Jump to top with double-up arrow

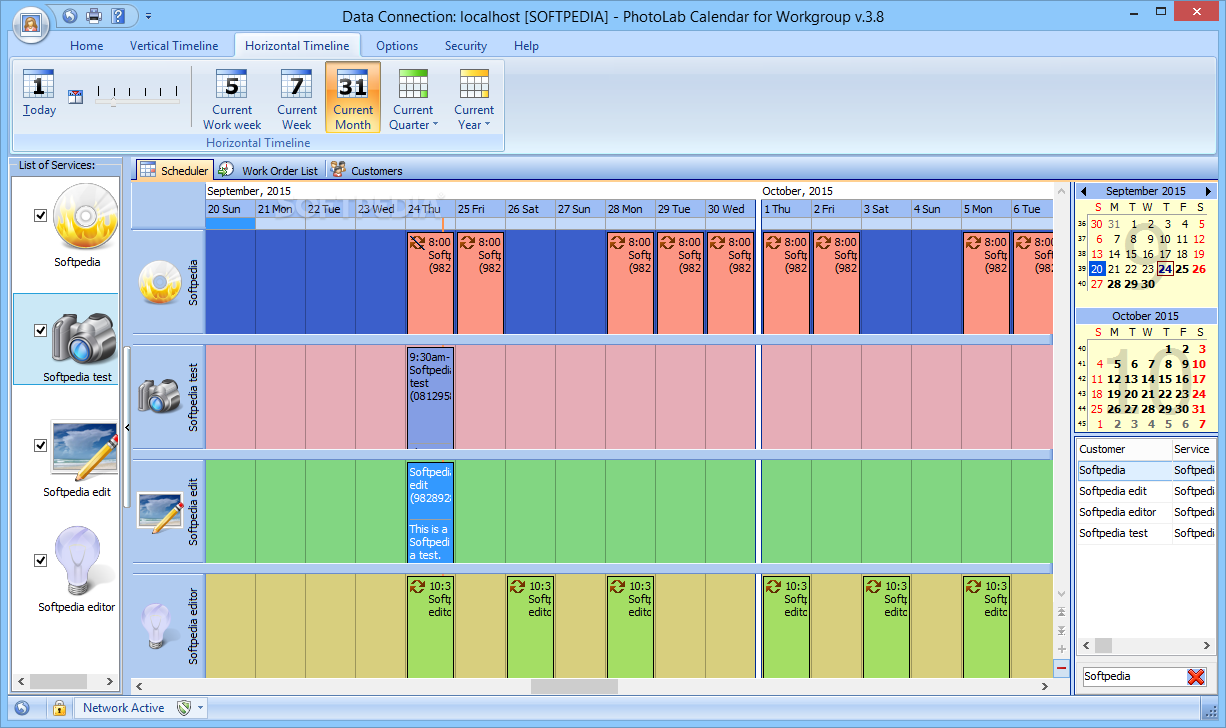click(x=1061, y=612)
